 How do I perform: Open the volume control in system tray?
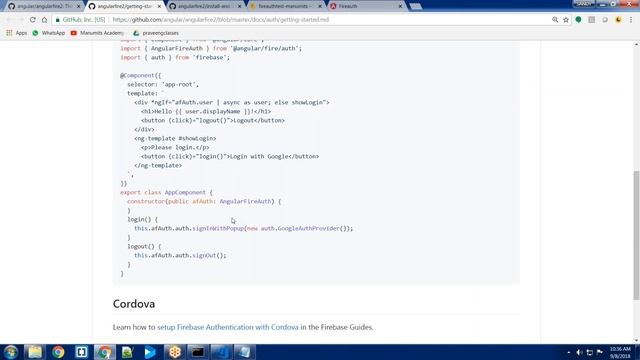(579, 352)
